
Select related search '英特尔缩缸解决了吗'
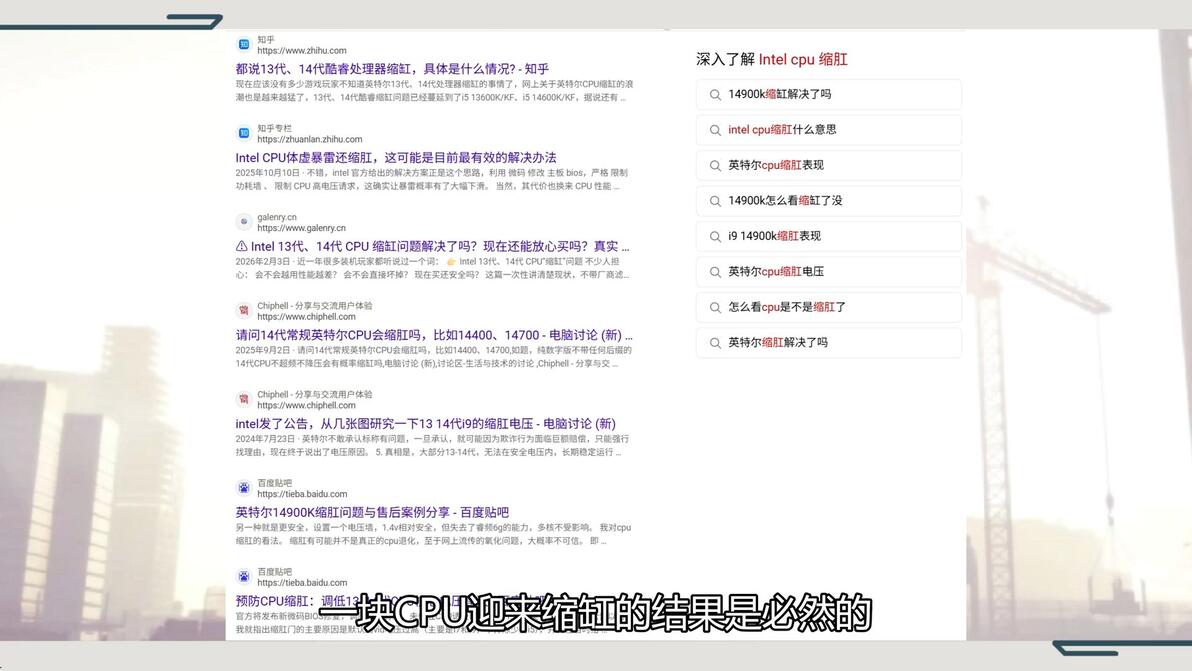pyautogui.click(x=828, y=343)
